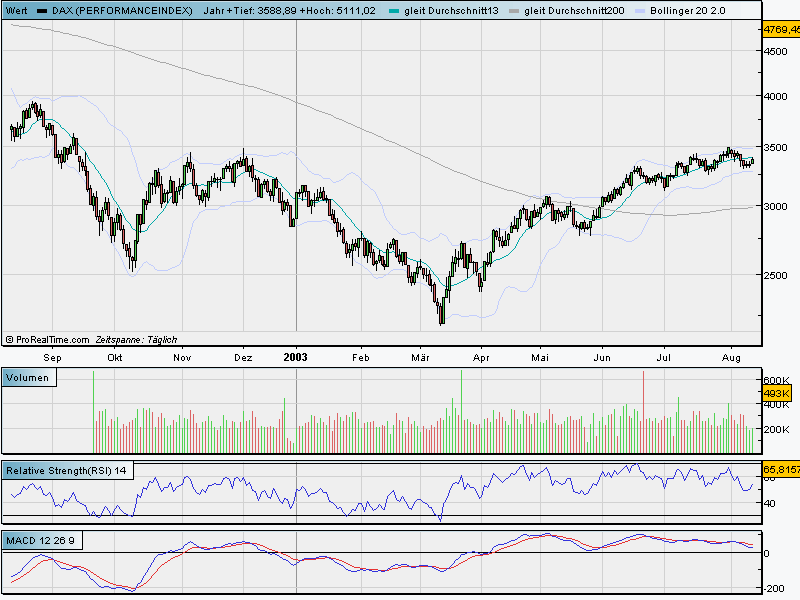
Task: Click the 'Mär' month label on time axis
Action: (421, 356)
